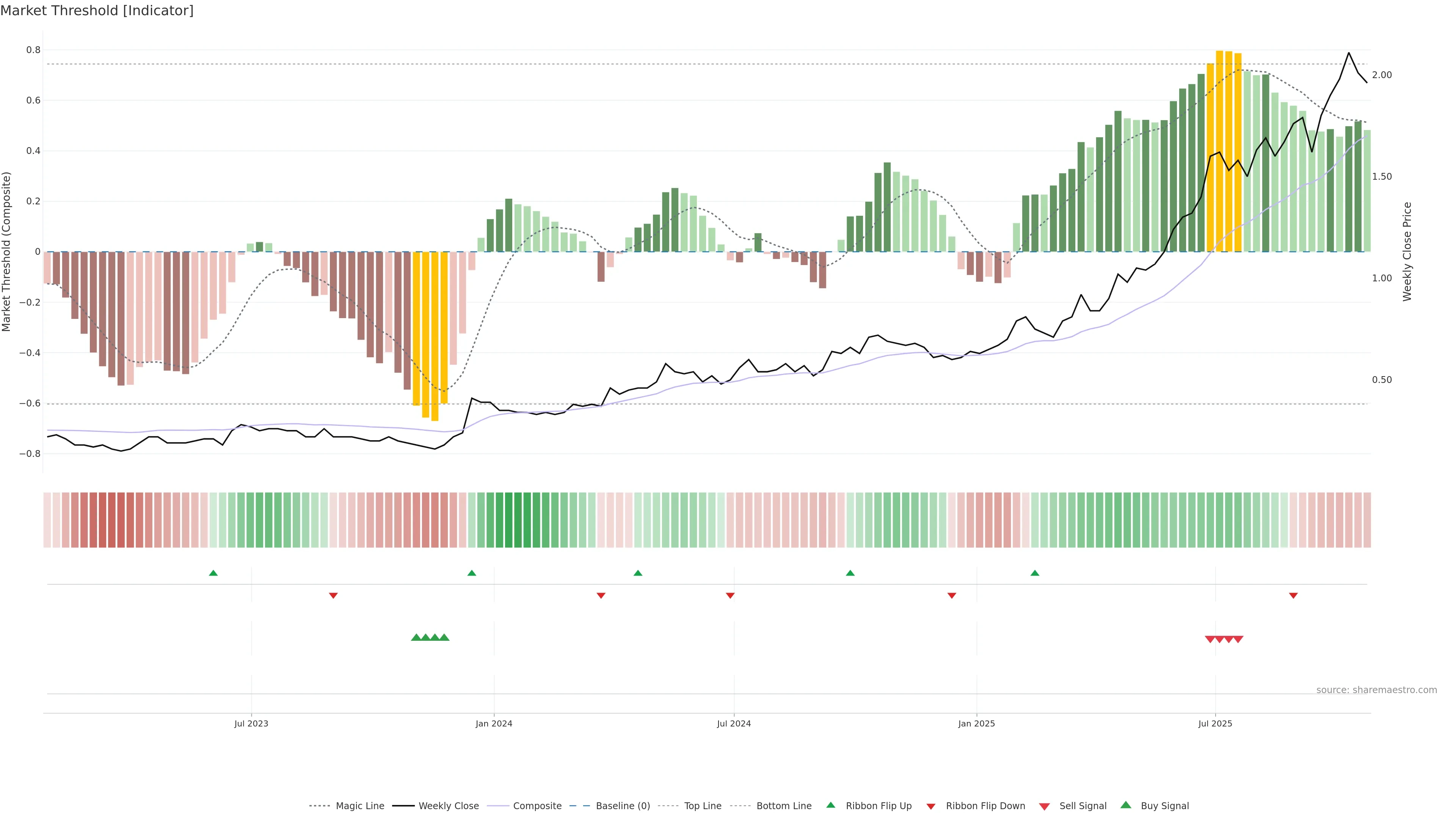Click the ribbon flip up marker near Jan 2024
The height and width of the screenshot is (819, 1456).
coord(472,573)
